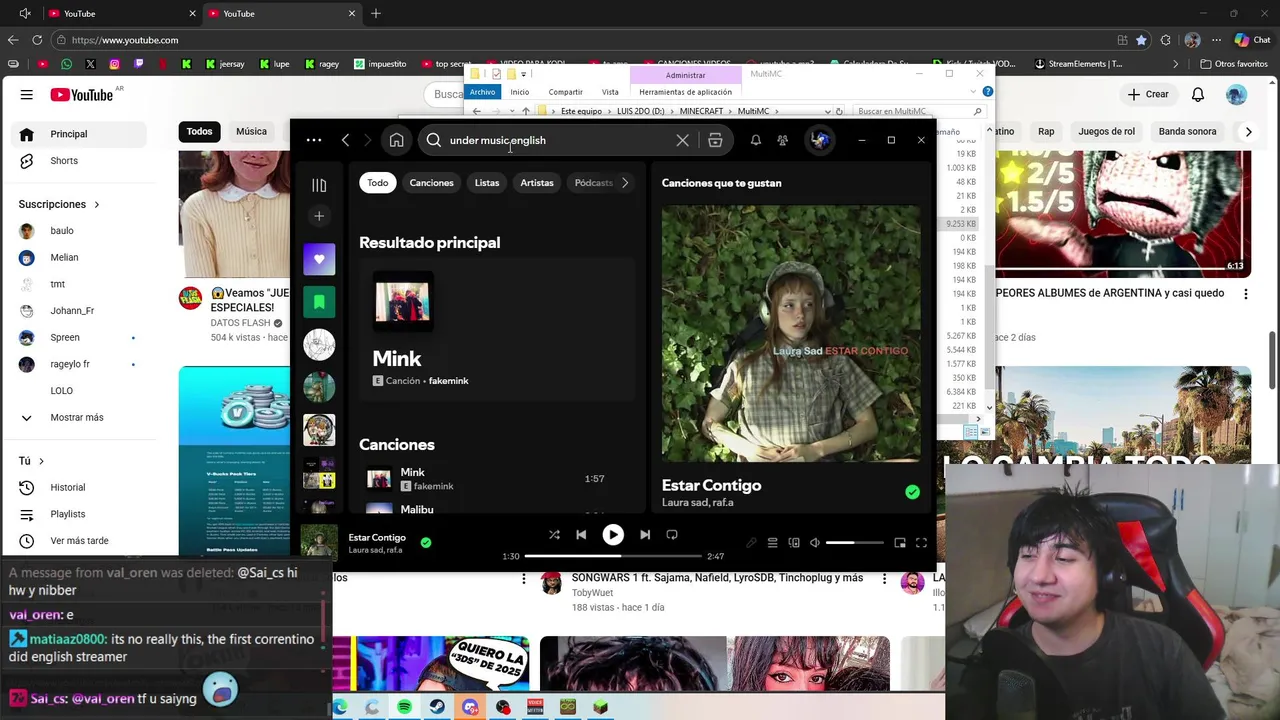Open Spotify queue icon
This screenshot has height=720, width=1280.
coord(772,543)
